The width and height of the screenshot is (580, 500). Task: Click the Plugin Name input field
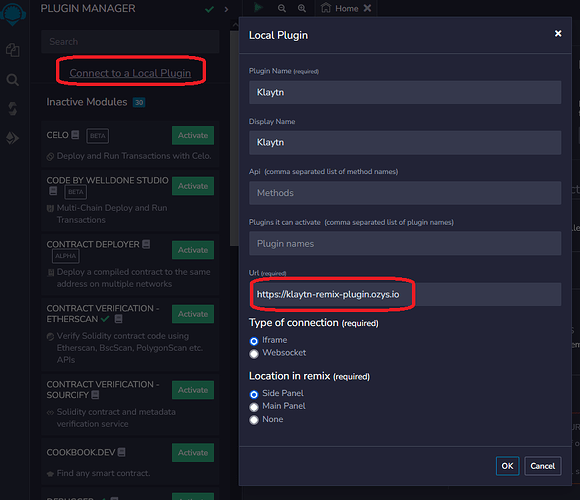[405, 92]
